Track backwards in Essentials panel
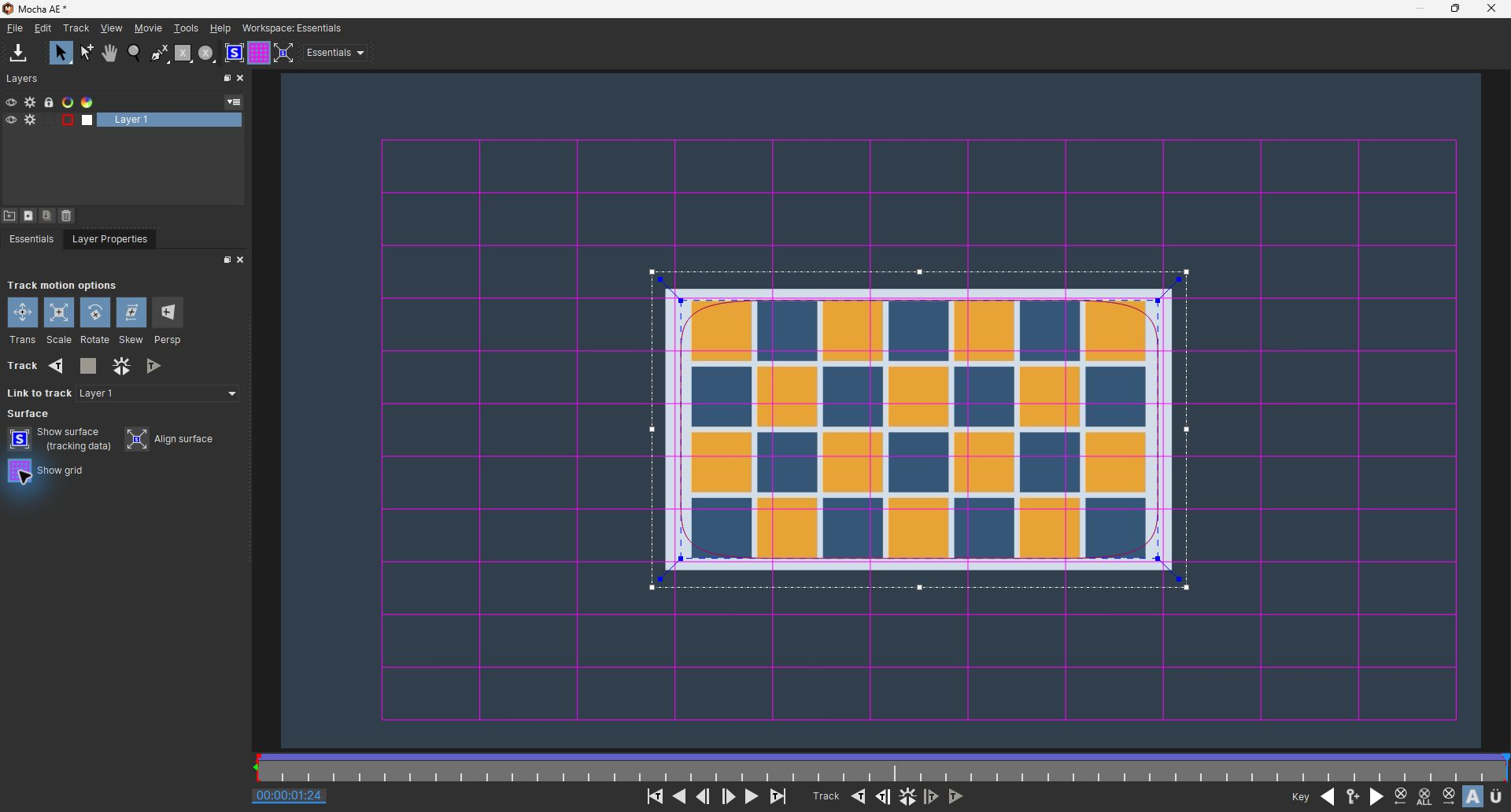Image resolution: width=1511 pixels, height=812 pixels. (56, 366)
